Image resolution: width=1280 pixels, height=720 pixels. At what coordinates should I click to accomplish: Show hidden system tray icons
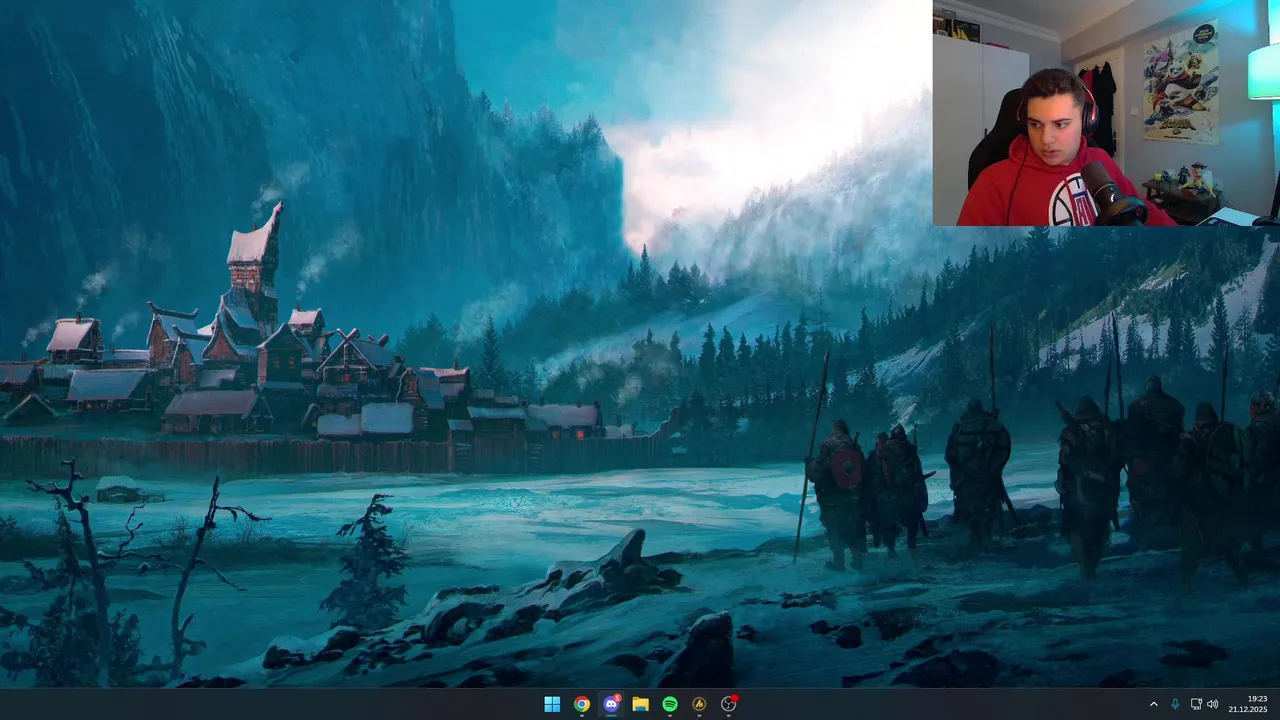[1153, 704]
